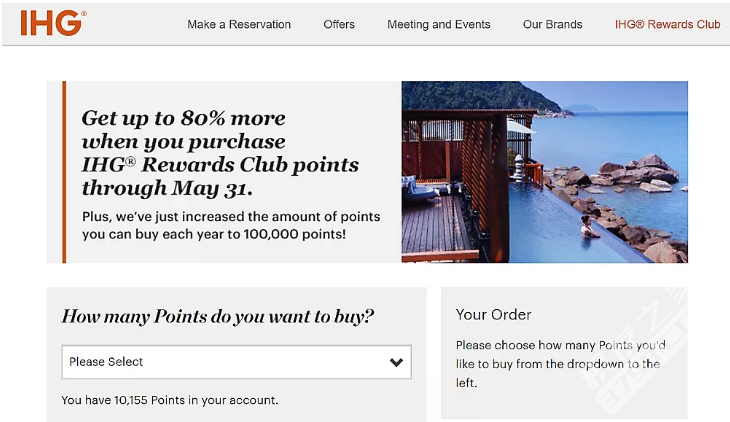Click the '10,155 Points in your account' text
This screenshot has width=730, height=422.
point(170,400)
